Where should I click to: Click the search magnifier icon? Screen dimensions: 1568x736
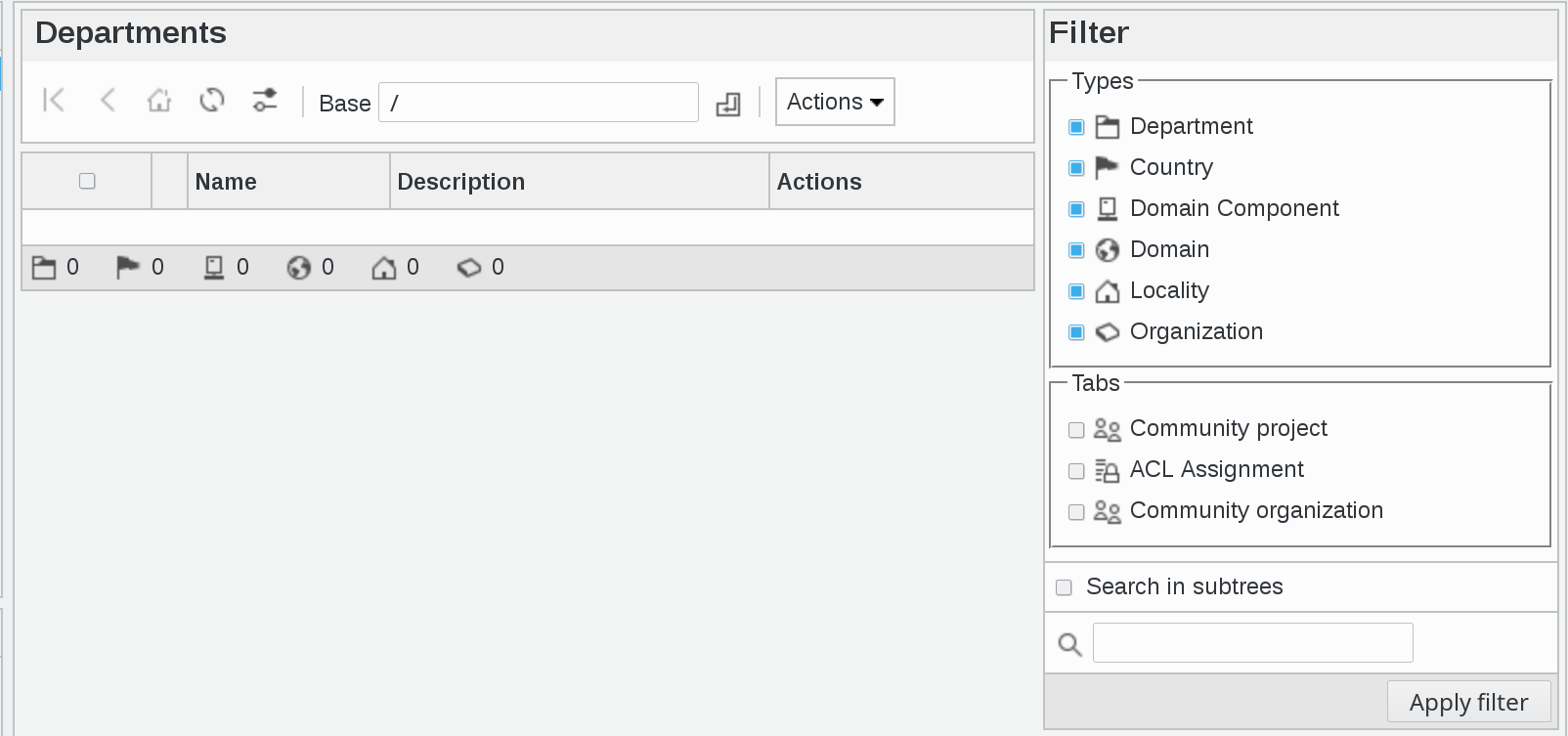tap(1069, 644)
